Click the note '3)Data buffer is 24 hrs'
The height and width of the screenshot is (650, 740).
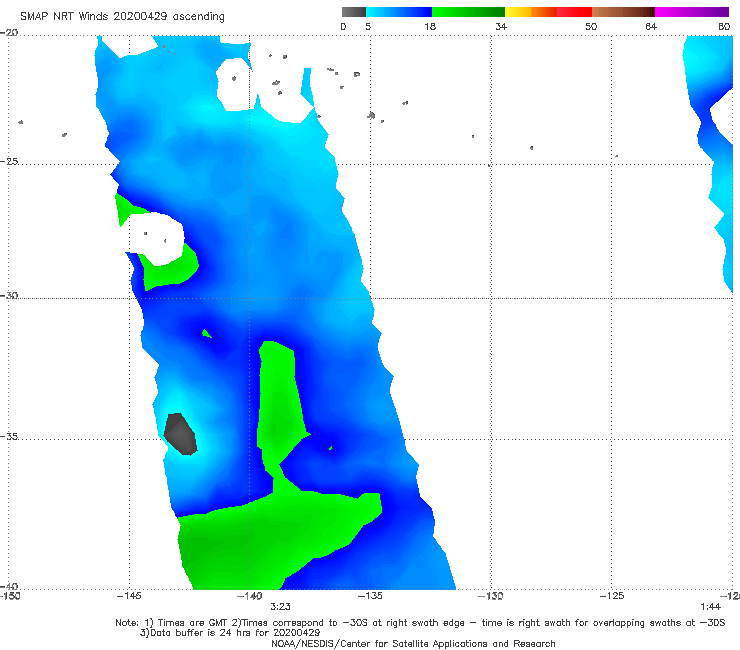(x=230, y=633)
